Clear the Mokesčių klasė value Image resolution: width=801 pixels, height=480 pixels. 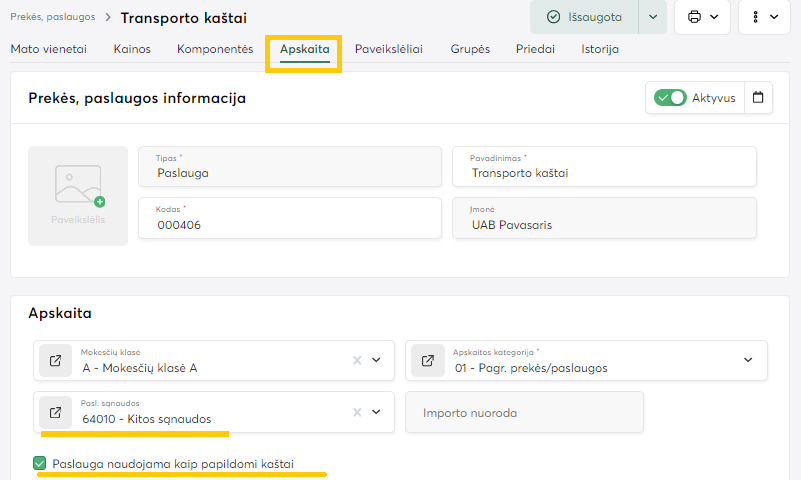(357, 361)
